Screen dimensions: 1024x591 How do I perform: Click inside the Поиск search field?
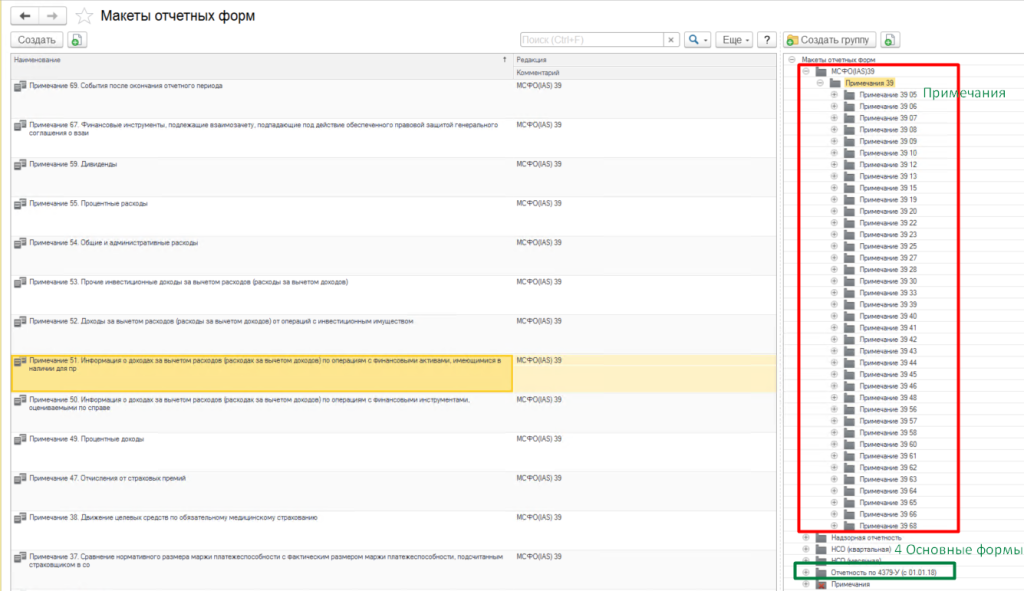coord(590,40)
